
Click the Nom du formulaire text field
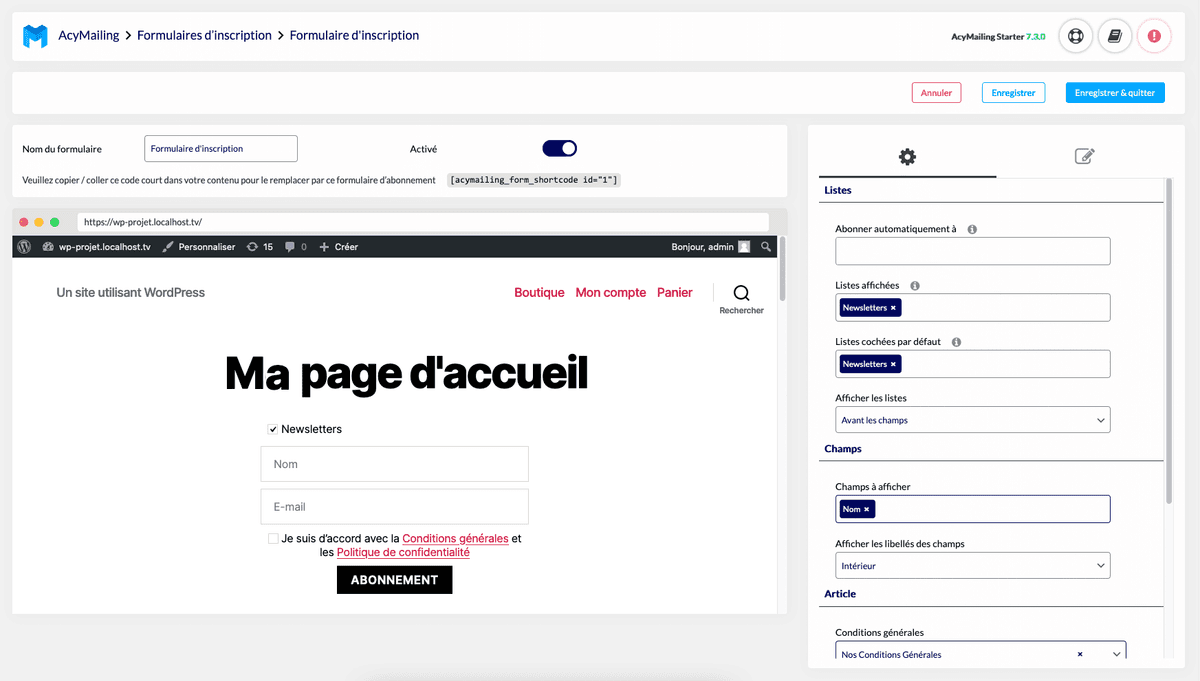[221, 149]
